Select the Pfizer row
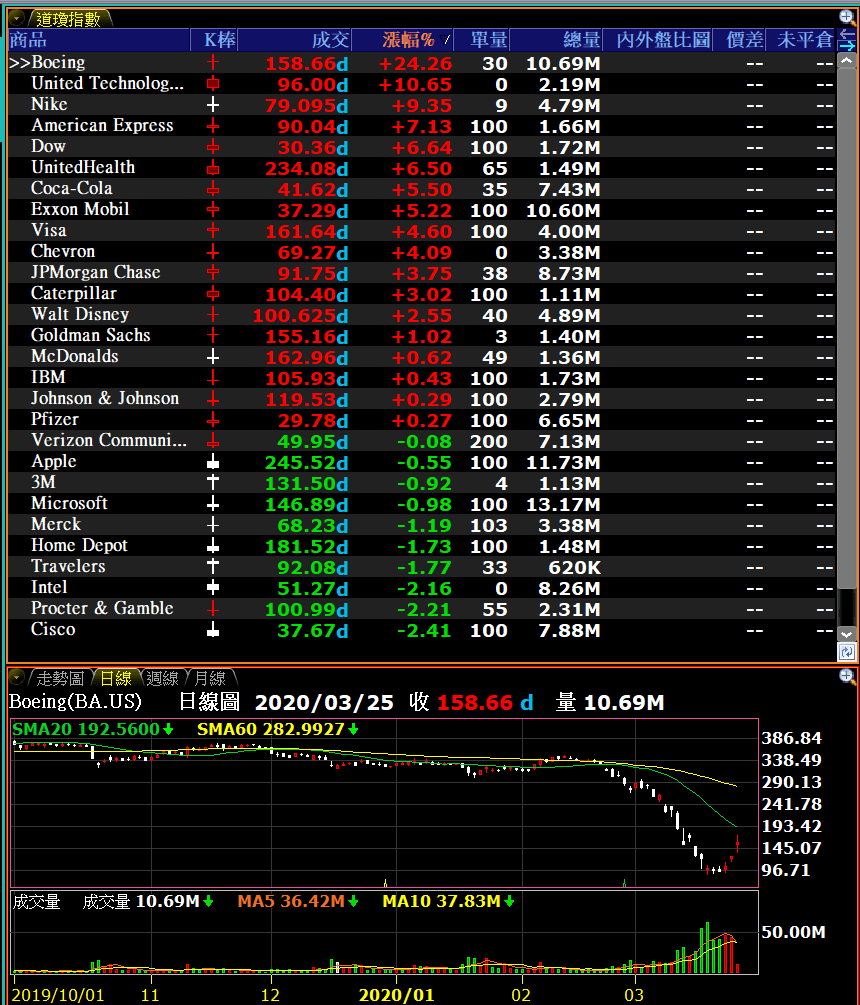The height and width of the screenshot is (1005, 860). pyautogui.click(x=422, y=420)
